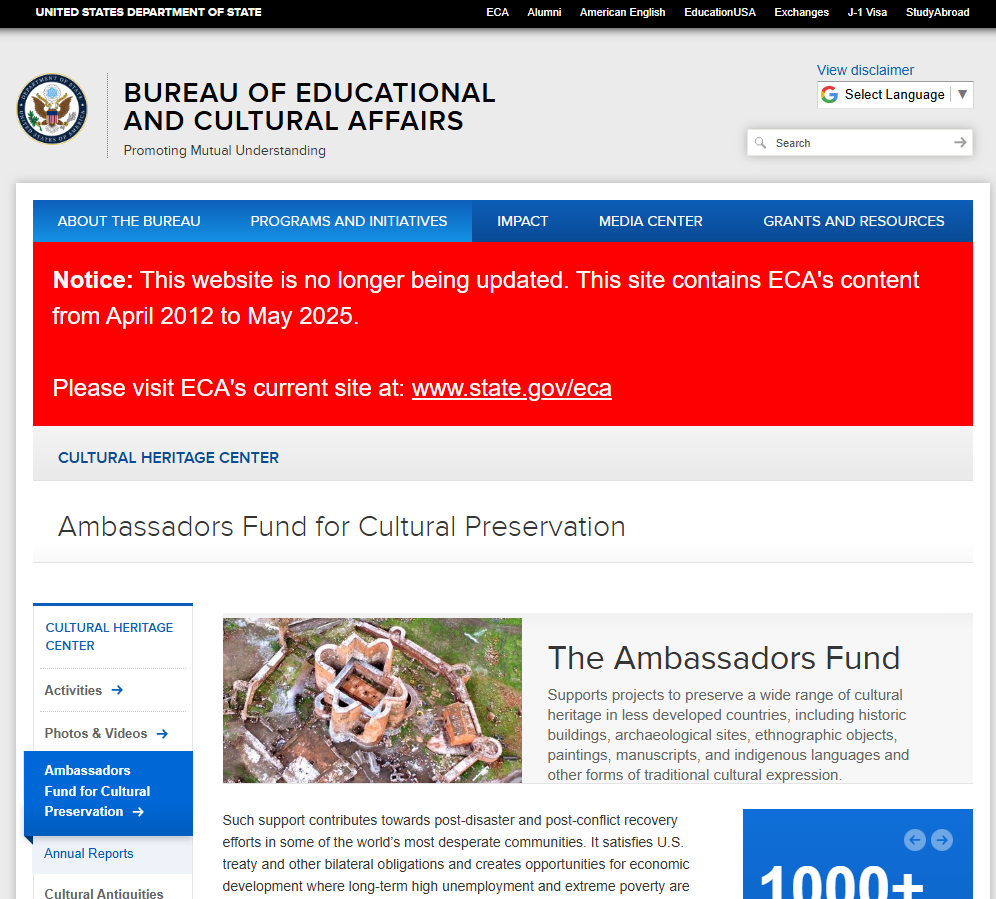Click the Department of State seal logo

52,110
